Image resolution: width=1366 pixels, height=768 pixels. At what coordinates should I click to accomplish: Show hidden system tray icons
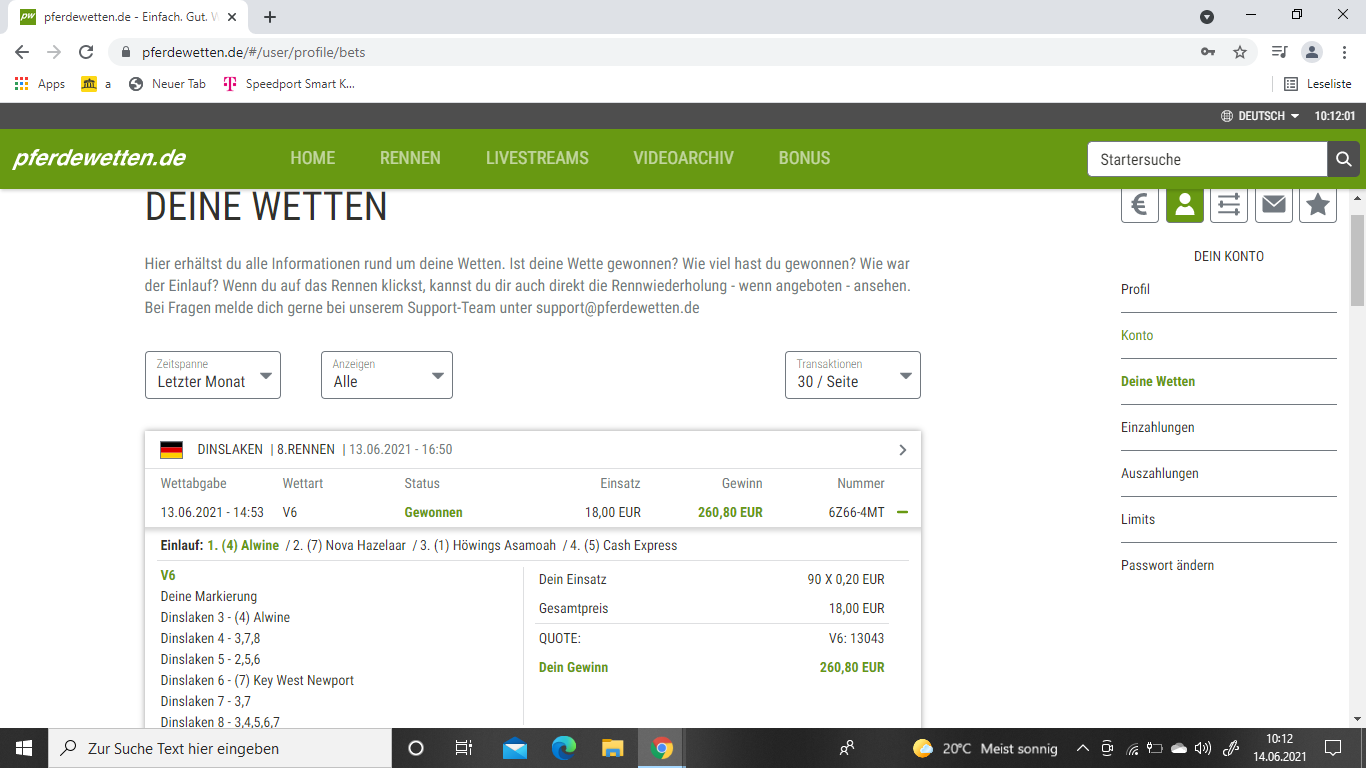(1083, 748)
